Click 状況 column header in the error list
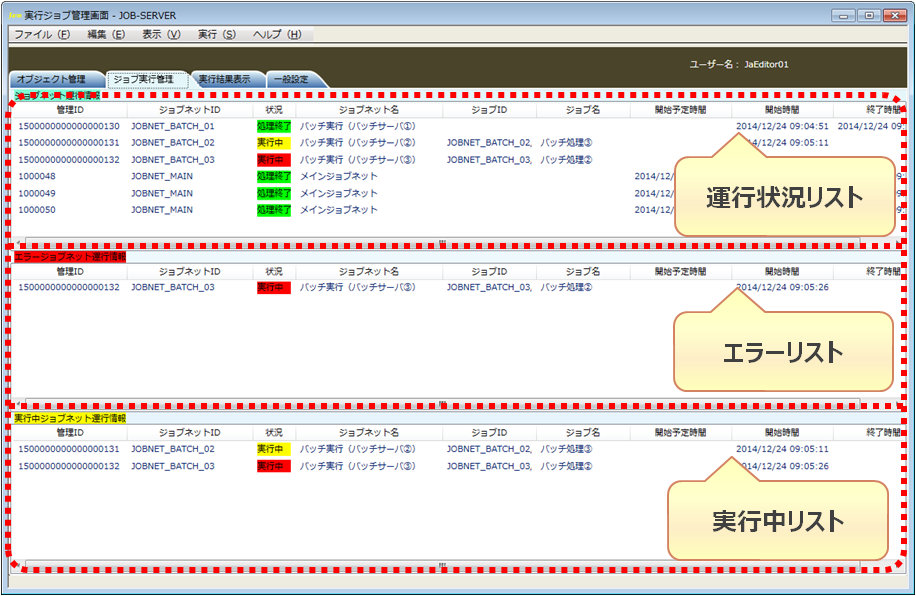 273,271
